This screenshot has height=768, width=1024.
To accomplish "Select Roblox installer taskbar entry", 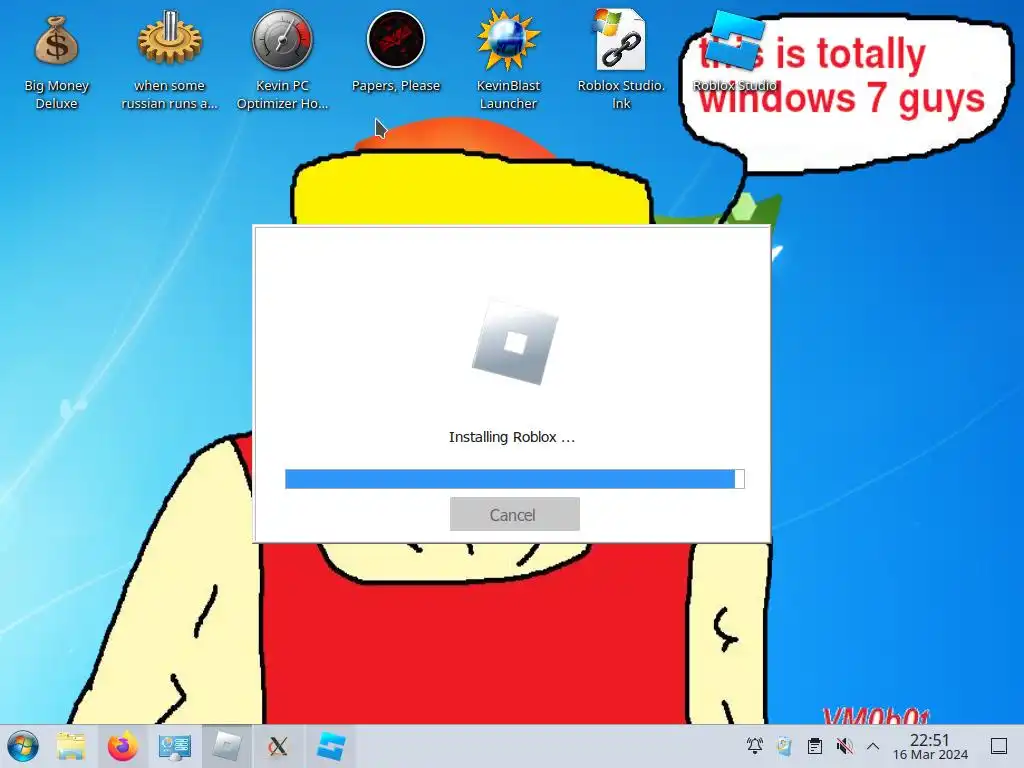I will pos(227,746).
